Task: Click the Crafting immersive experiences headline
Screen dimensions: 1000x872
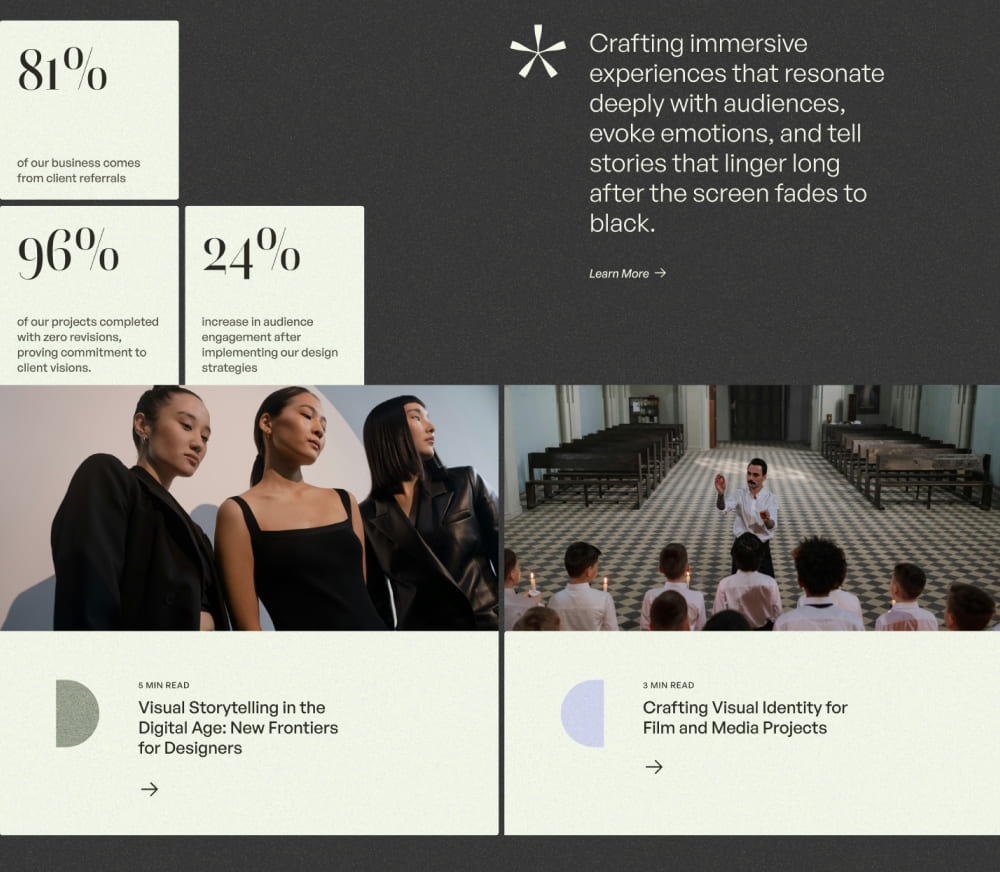Action: pyautogui.click(x=737, y=133)
